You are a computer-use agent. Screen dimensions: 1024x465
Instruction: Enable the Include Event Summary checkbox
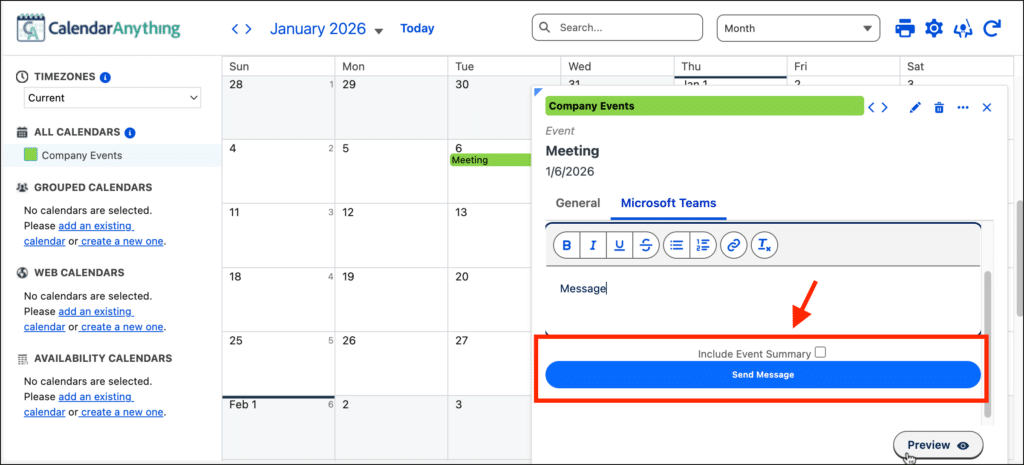[820, 352]
